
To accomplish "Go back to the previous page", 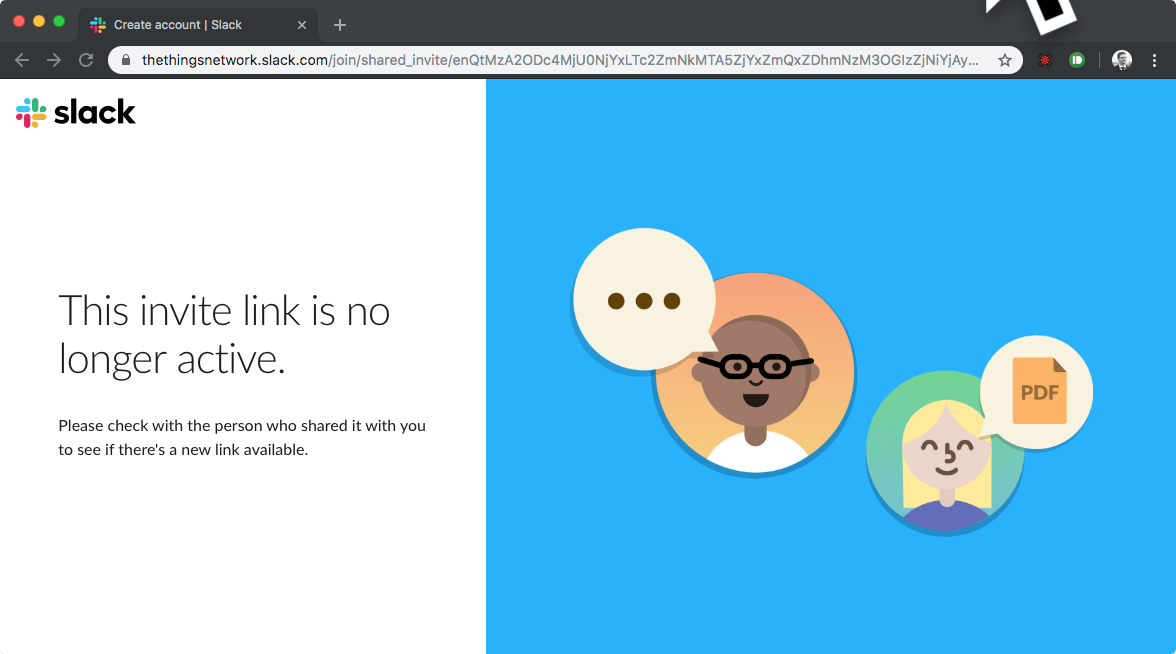I will (x=22, y=60).
